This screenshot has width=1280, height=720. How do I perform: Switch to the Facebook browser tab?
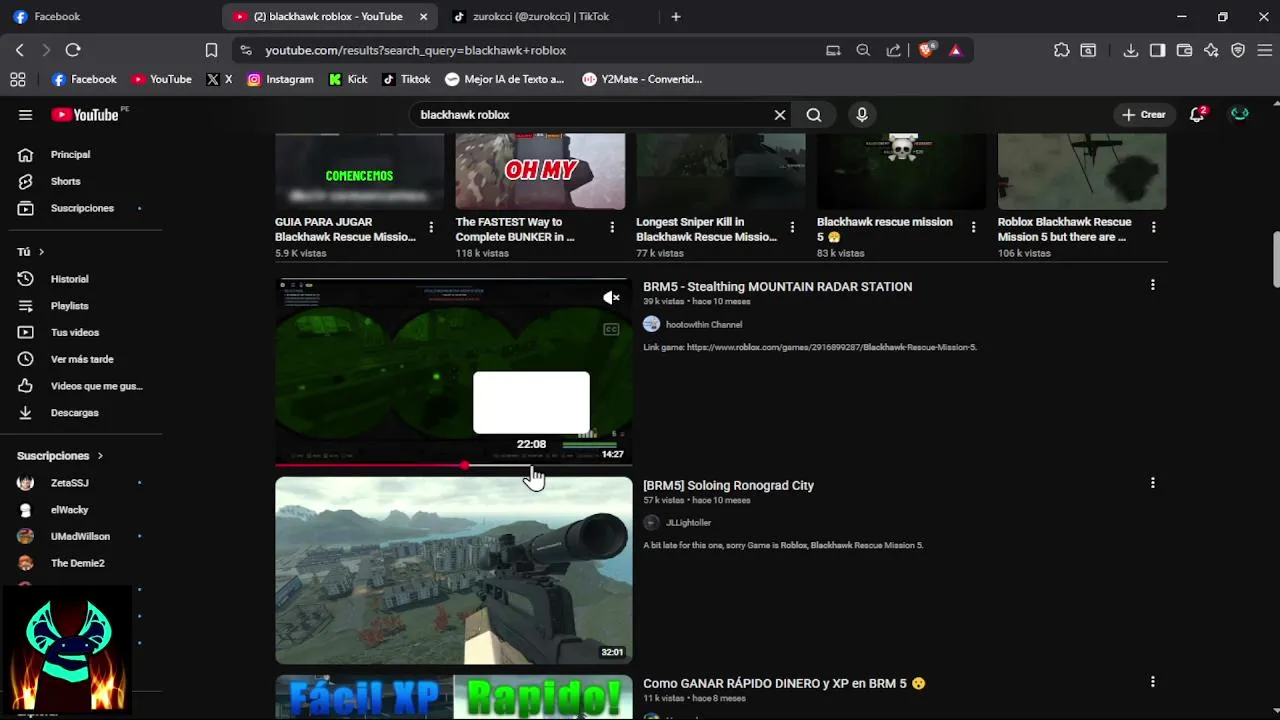coord(57,16)
